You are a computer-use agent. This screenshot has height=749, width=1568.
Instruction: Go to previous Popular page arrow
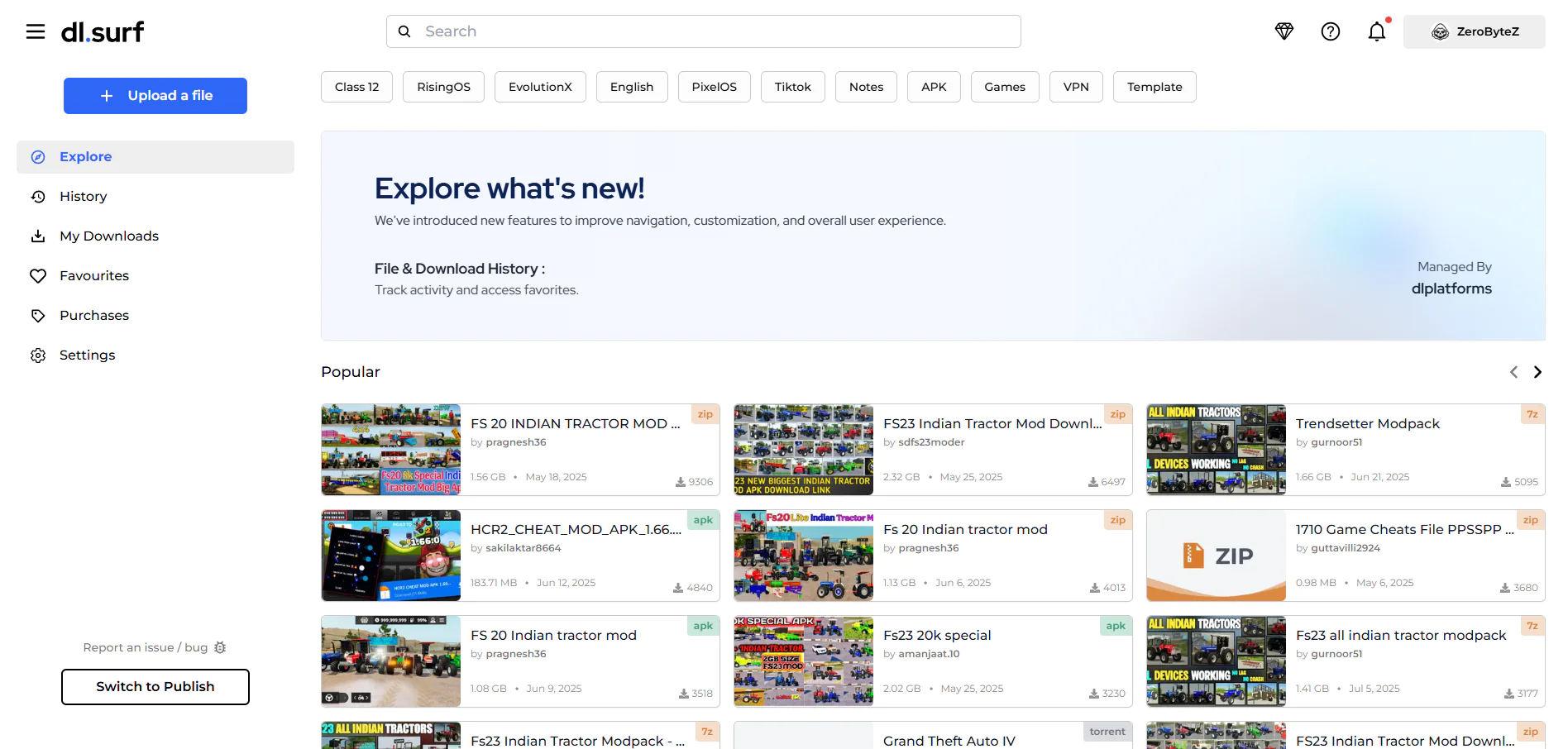coord(1513,372)
